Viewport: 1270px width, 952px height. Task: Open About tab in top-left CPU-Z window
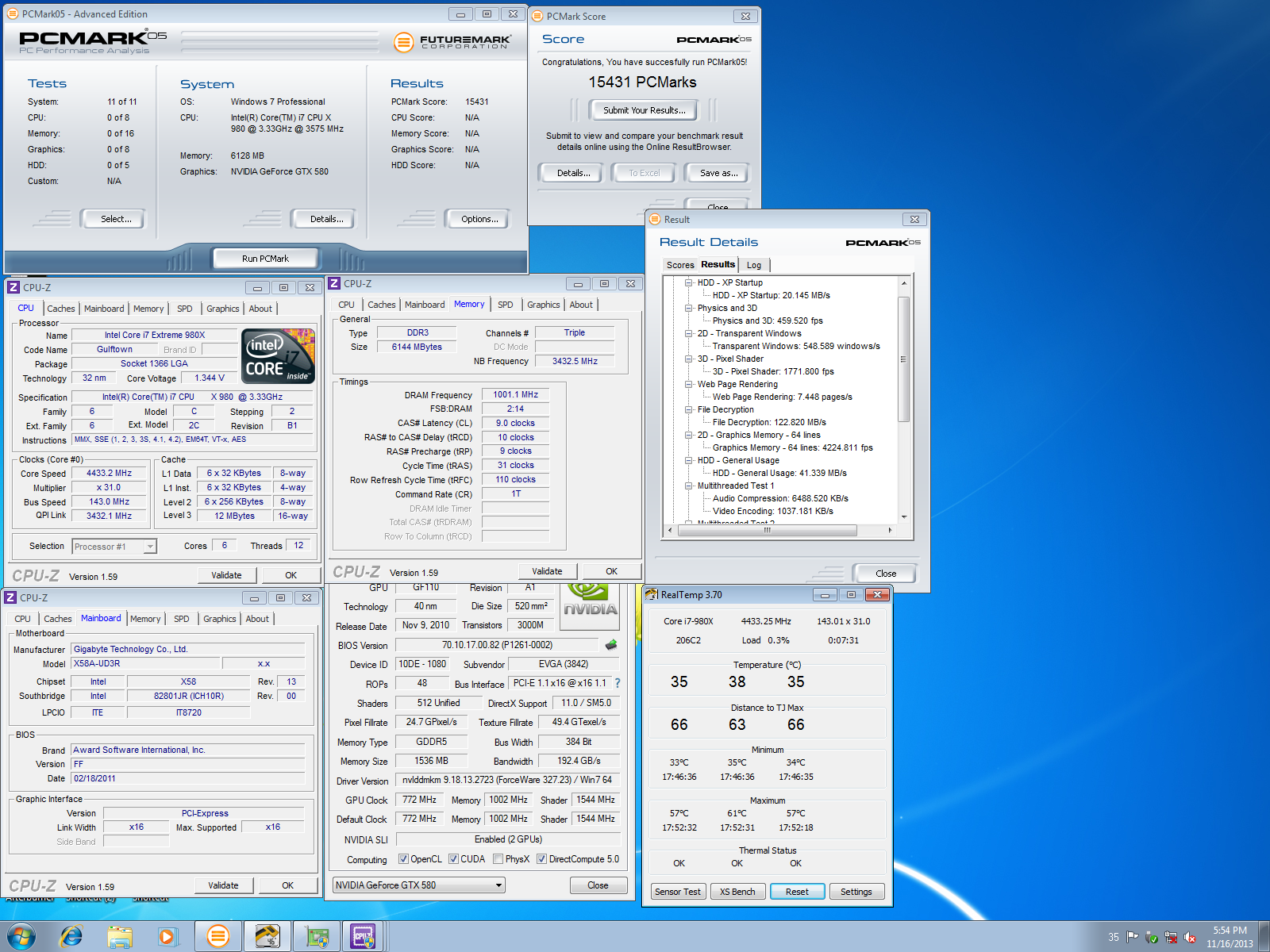click(260, 309)
